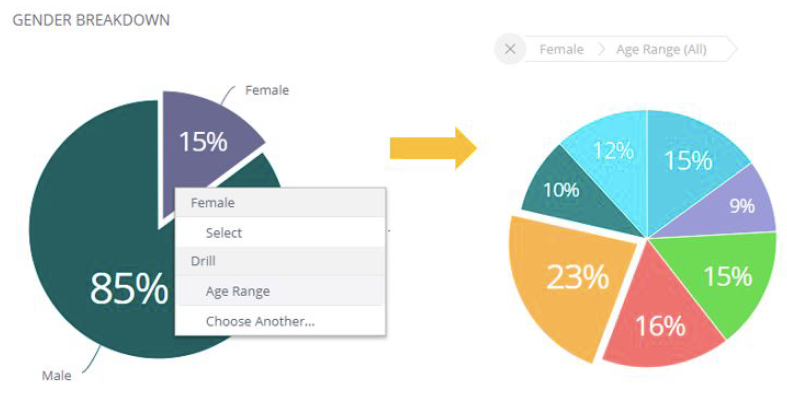Select the cyan 12% pie slice
This screenshot has width=787, height=400.
(x=610, y=150)
